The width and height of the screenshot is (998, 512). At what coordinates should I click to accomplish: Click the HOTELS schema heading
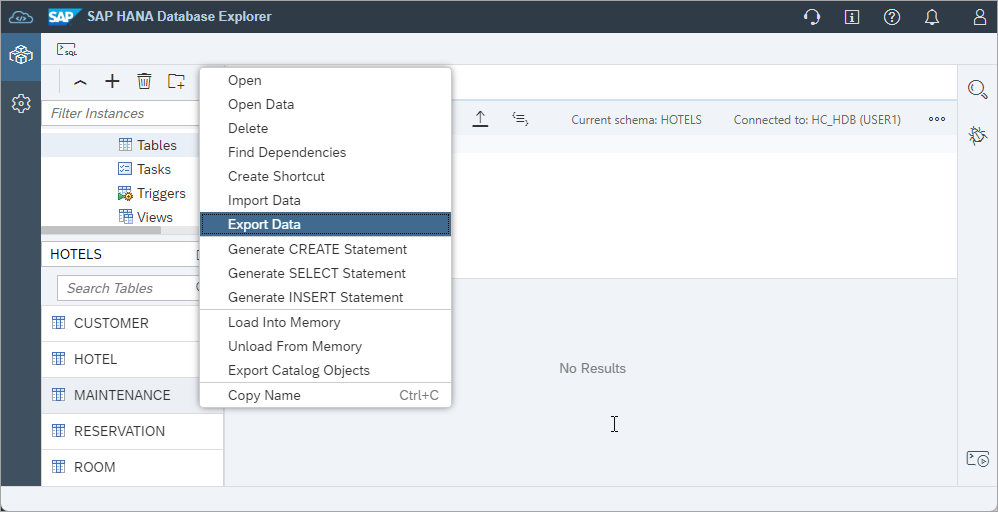[76, 254]
